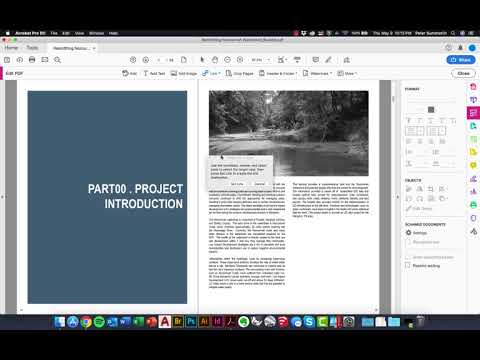Click the Edit tool in Edit PDF bar

(x=130, y=73)
